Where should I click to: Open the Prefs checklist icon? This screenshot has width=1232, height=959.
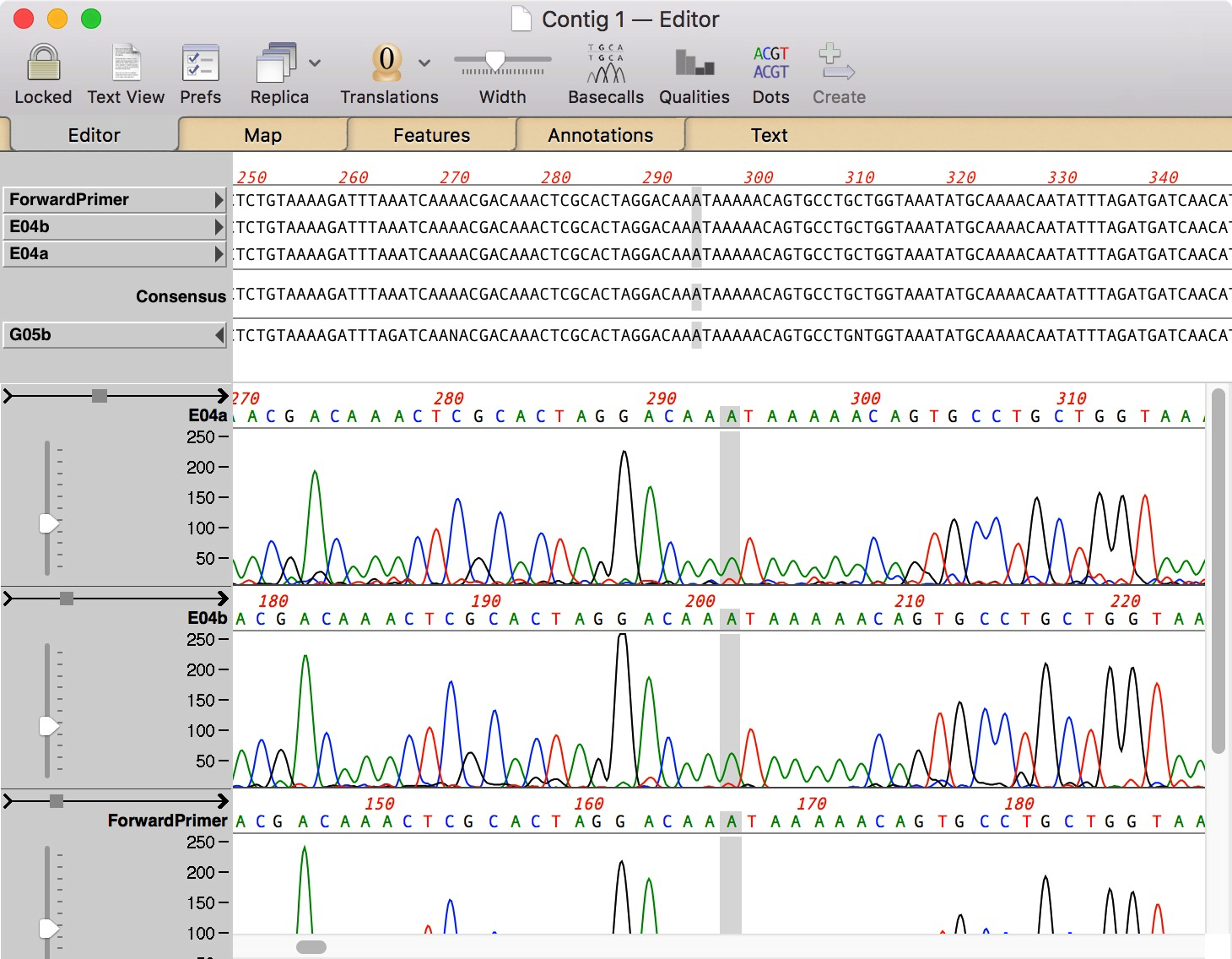[x=200, y=63]
